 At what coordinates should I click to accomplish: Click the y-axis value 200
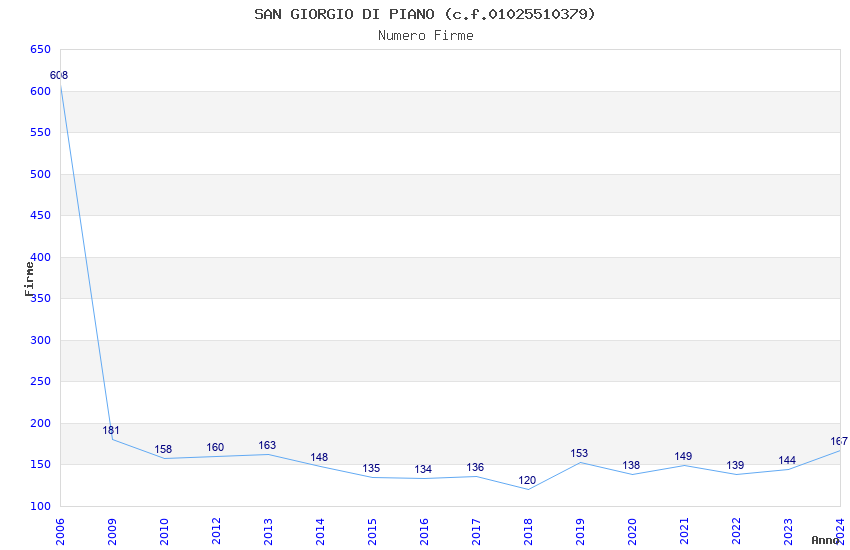pyautogui.click(x=41, y=423)
